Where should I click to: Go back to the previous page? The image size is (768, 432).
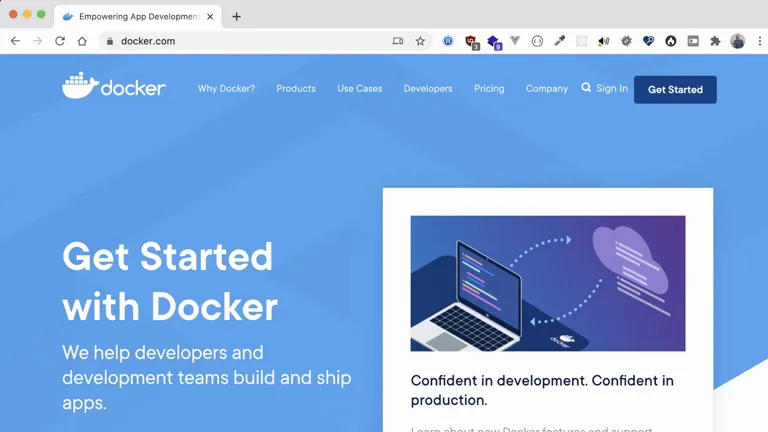(15, 41)
